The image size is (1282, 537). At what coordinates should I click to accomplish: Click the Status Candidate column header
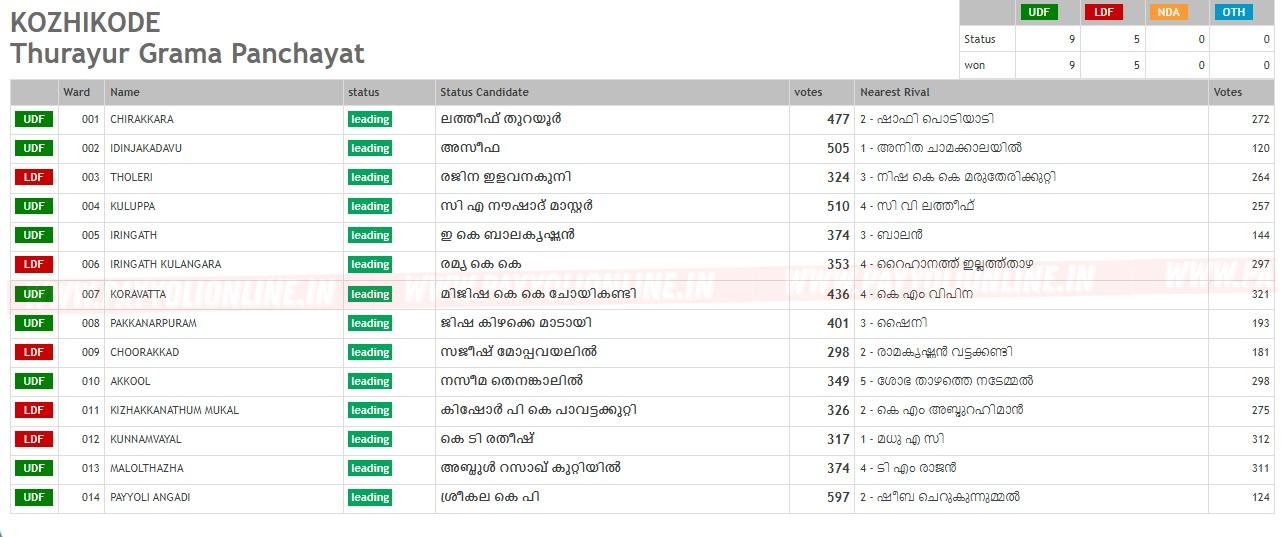(484, 92)
